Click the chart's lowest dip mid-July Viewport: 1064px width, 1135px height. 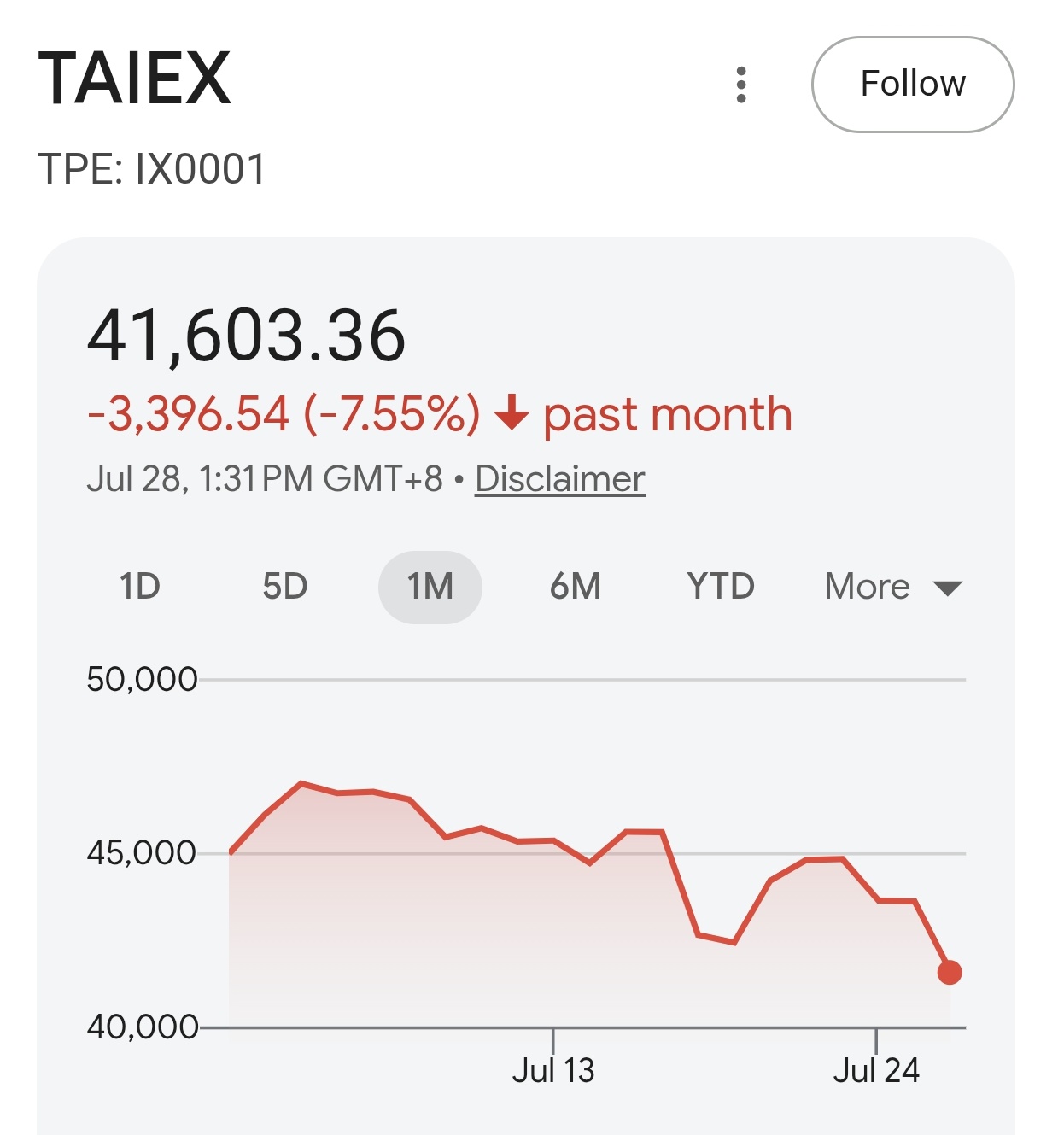pyautogui.click(x=734, y=942)
